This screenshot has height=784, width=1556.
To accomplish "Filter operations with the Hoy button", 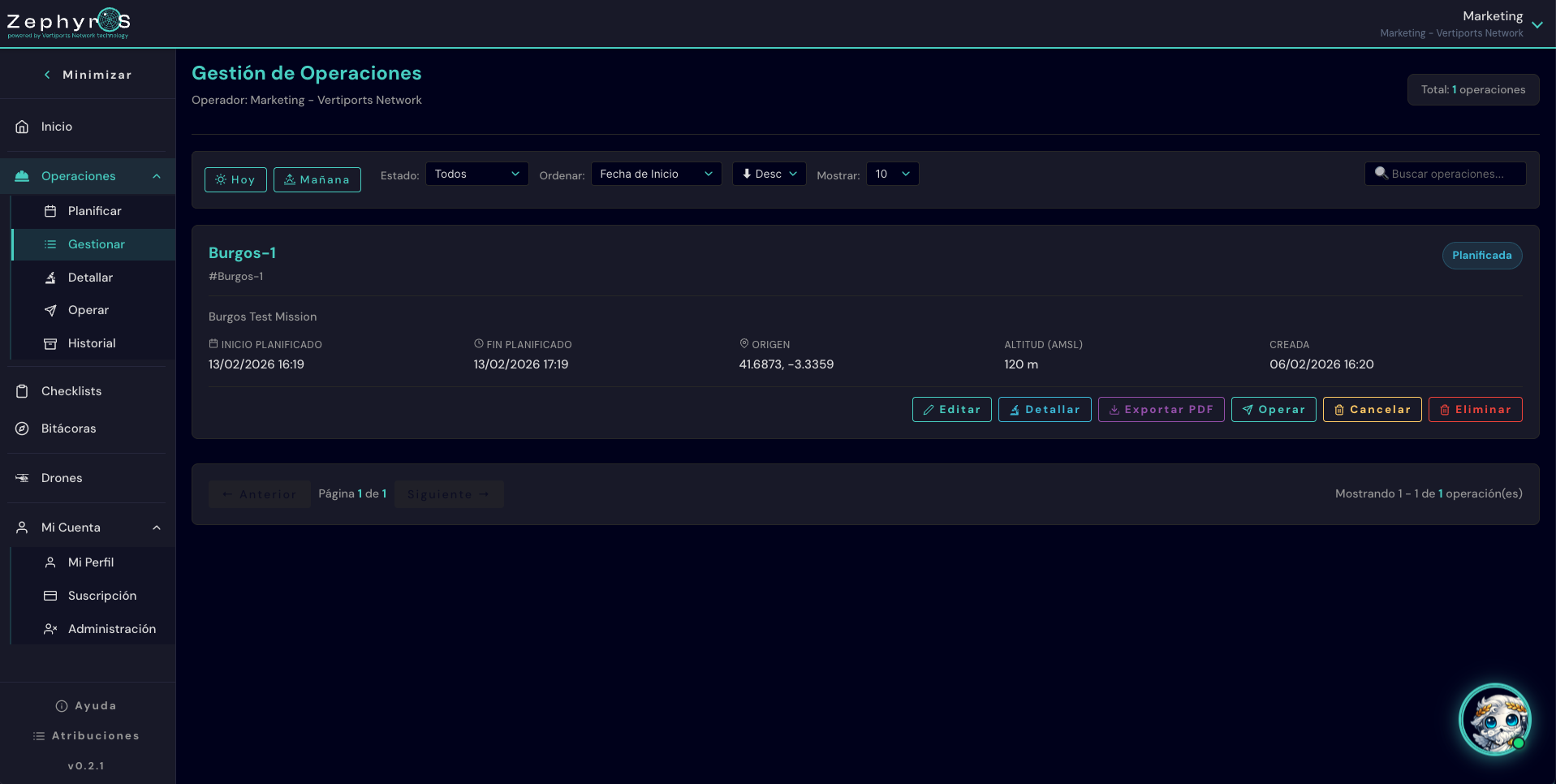I will pyautogui.click(x=235, y=179).
